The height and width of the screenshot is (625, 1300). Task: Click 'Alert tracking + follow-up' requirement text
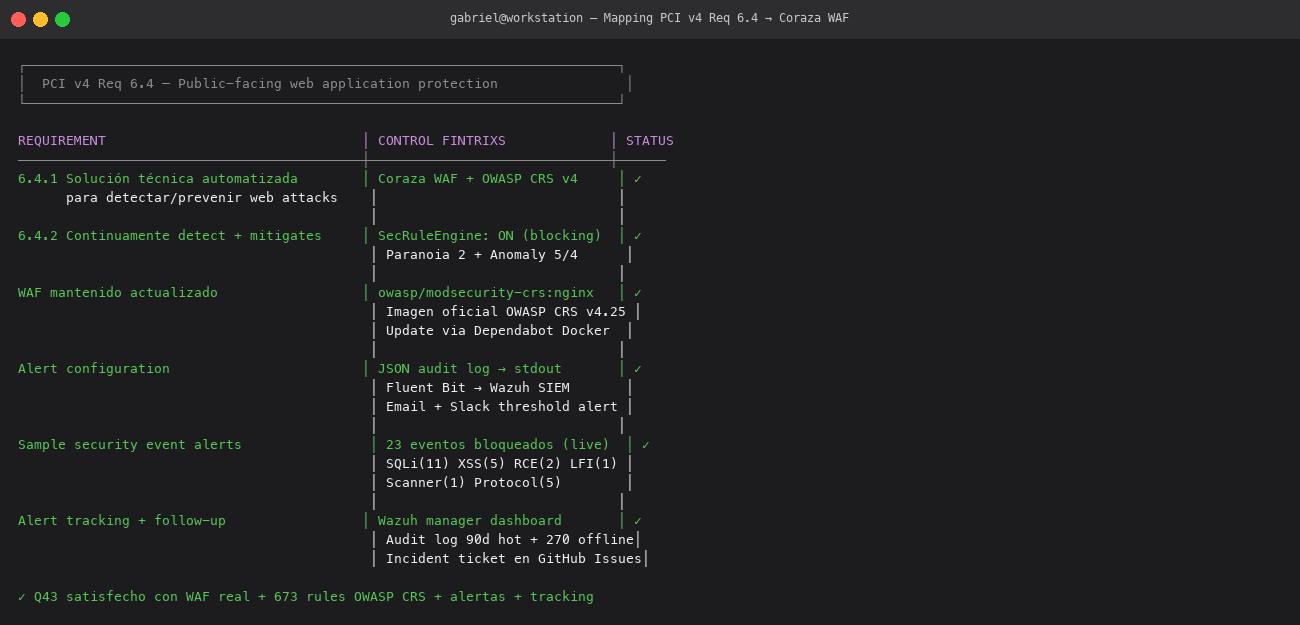pyautogui.click(x=122, y=521)
